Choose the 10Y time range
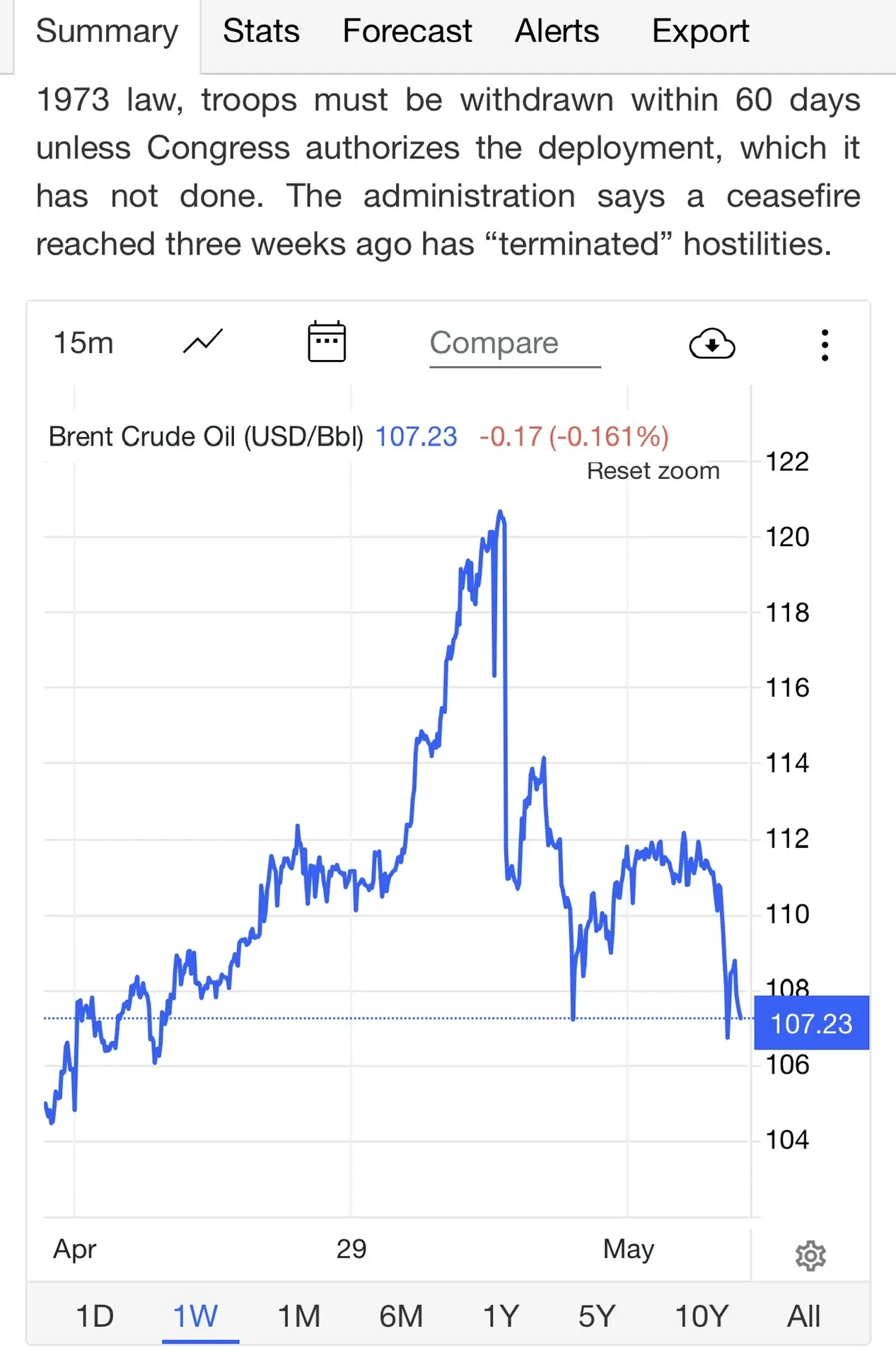The width and height of the screenshot is (896, 1358). click(x=702, y=1317)
